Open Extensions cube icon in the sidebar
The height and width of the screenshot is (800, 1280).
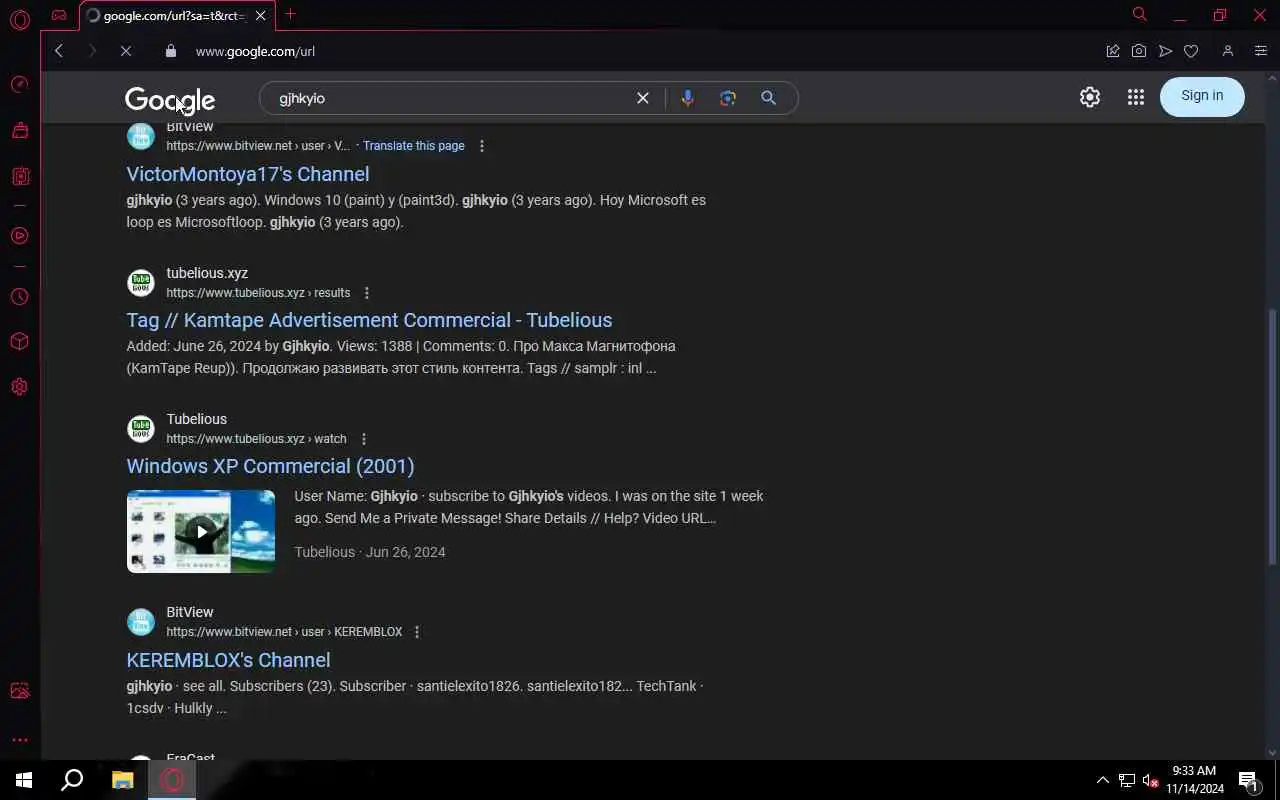pyautogui.click(x=19, y=342)
